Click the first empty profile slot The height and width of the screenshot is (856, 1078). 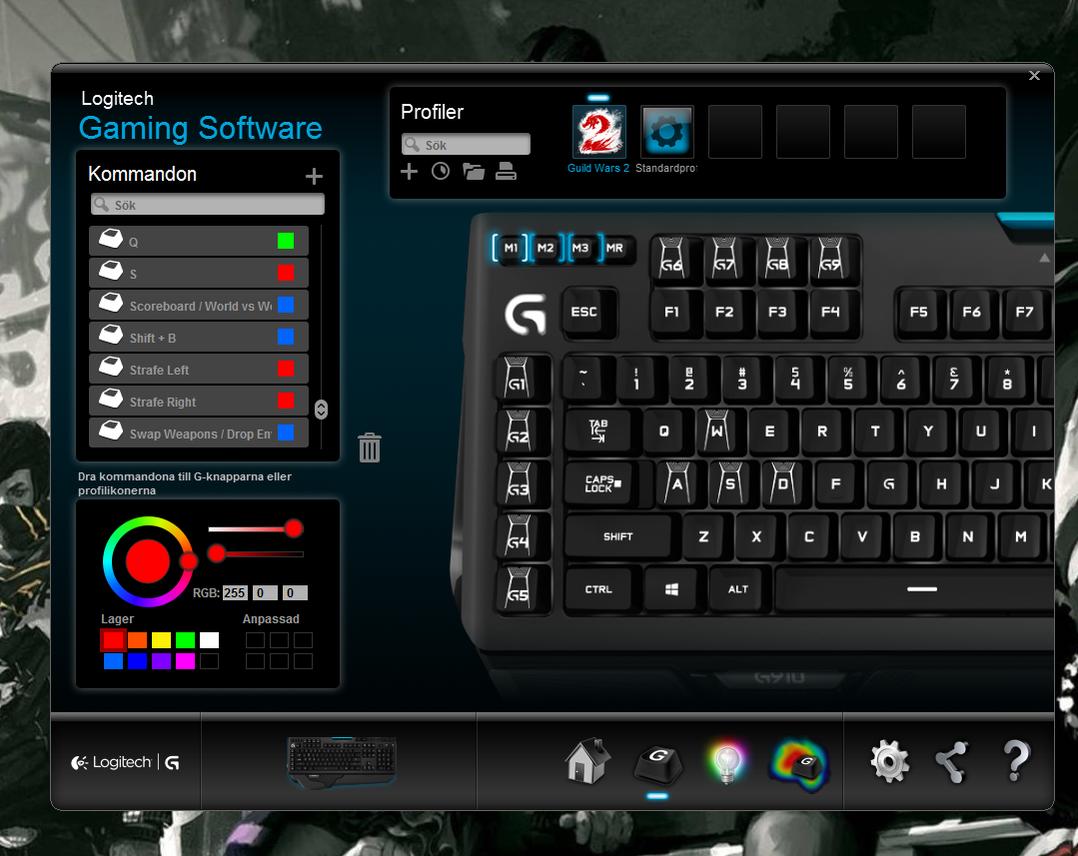coord(735,132)
